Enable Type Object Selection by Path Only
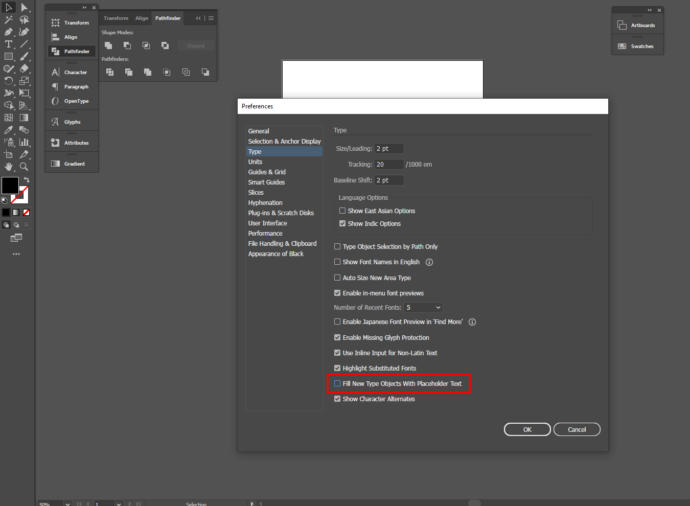The image size is (690, 506). (337, 246)
